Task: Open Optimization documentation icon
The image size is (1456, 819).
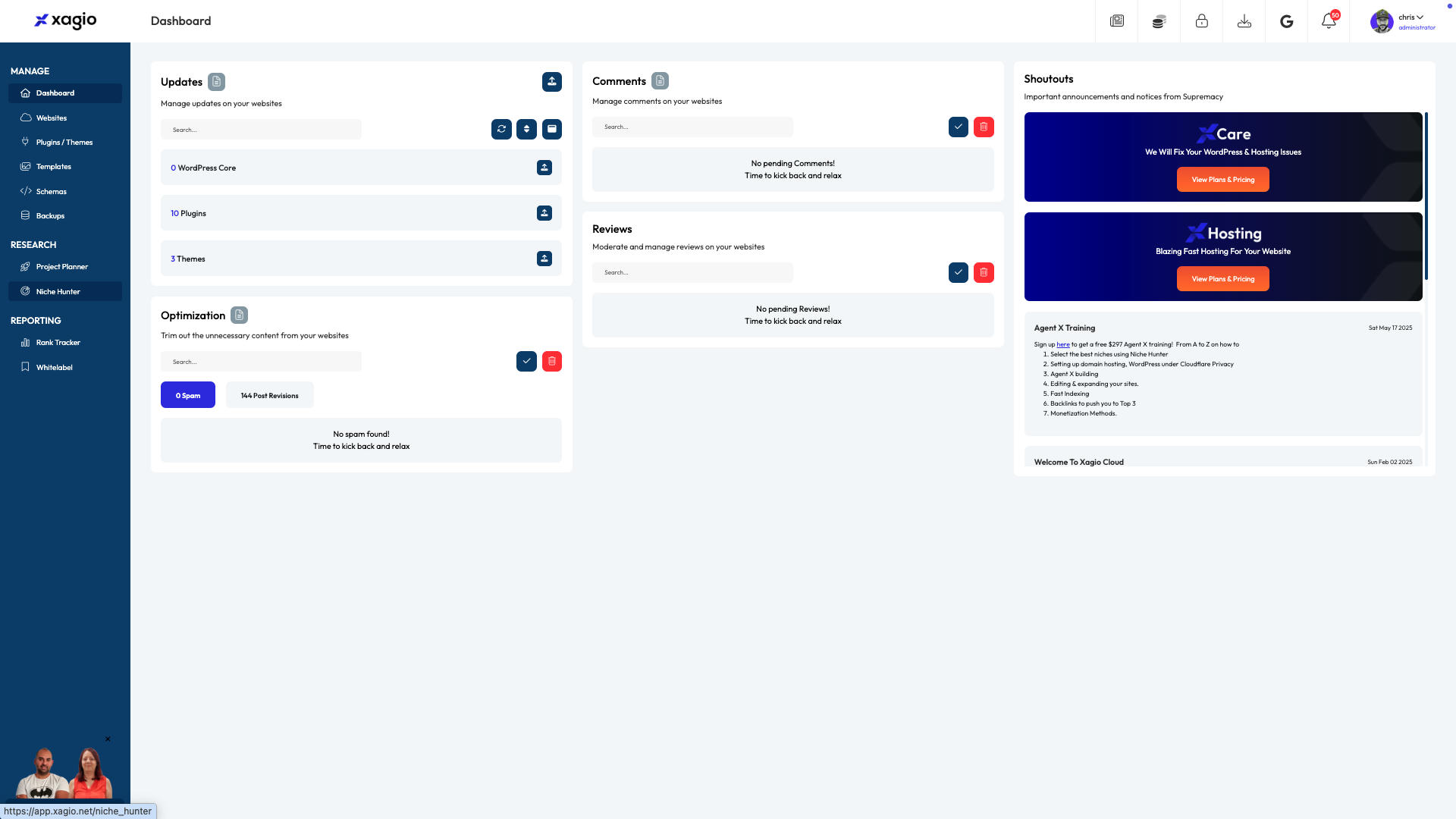Action: click(239, 315)
